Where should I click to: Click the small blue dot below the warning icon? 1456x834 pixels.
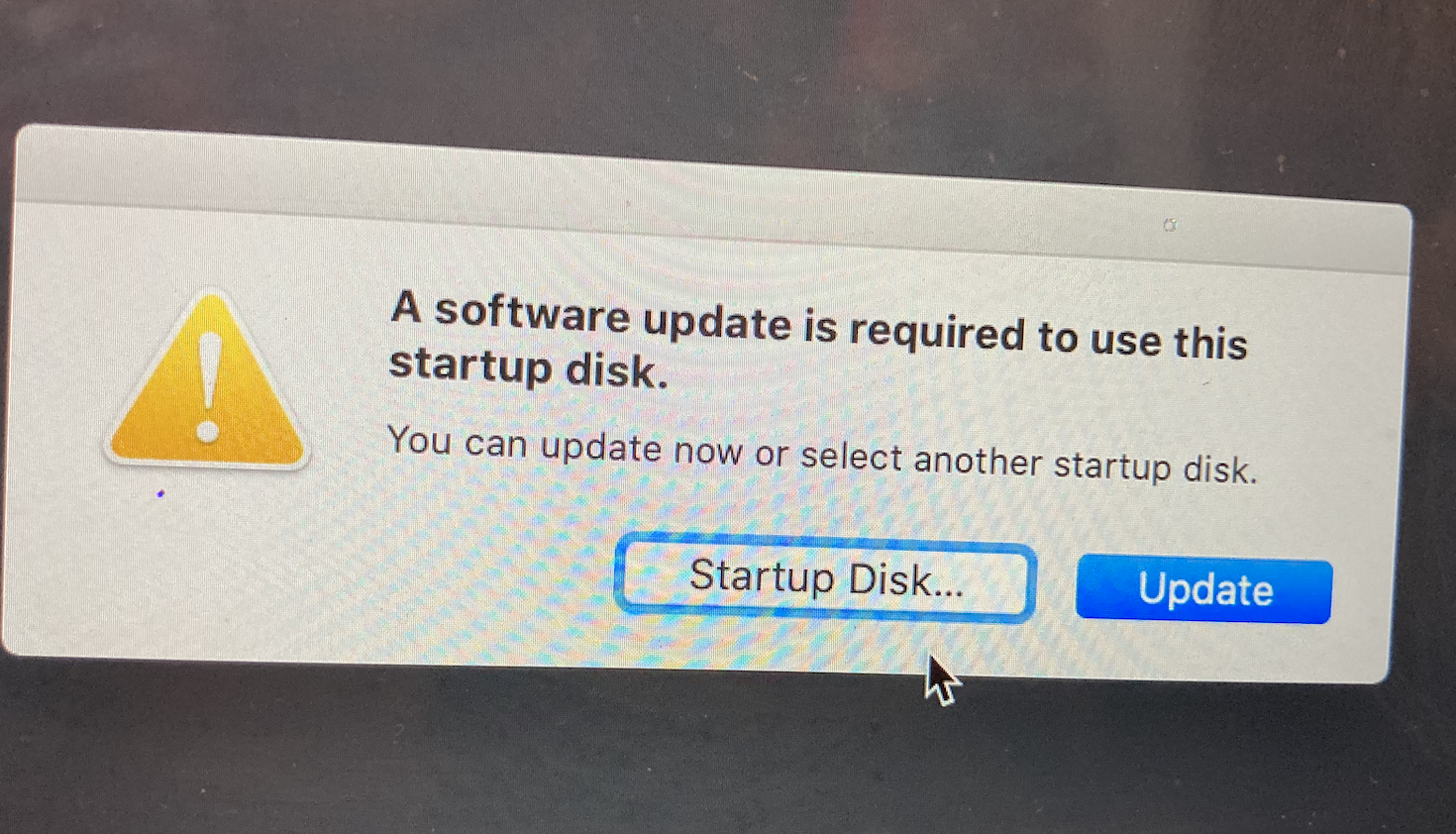click(x=160, y=493)
